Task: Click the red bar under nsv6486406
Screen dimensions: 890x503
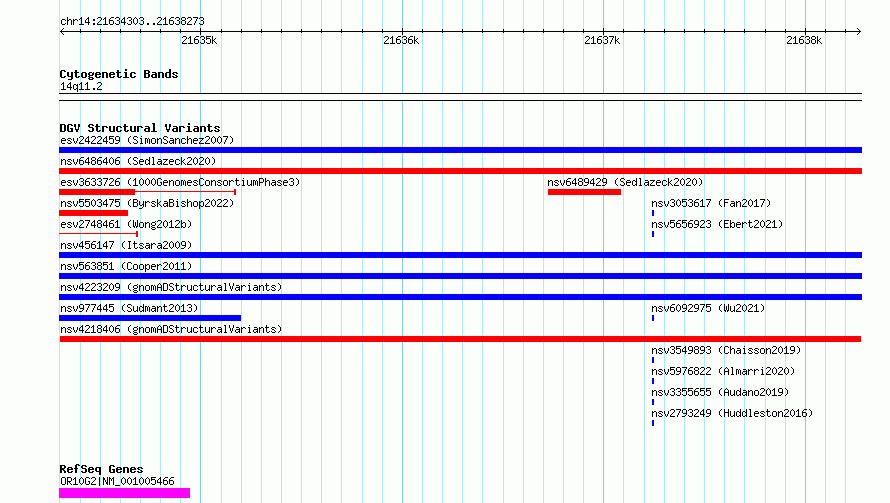Action: pyautogui.click(x=460, y=171)
